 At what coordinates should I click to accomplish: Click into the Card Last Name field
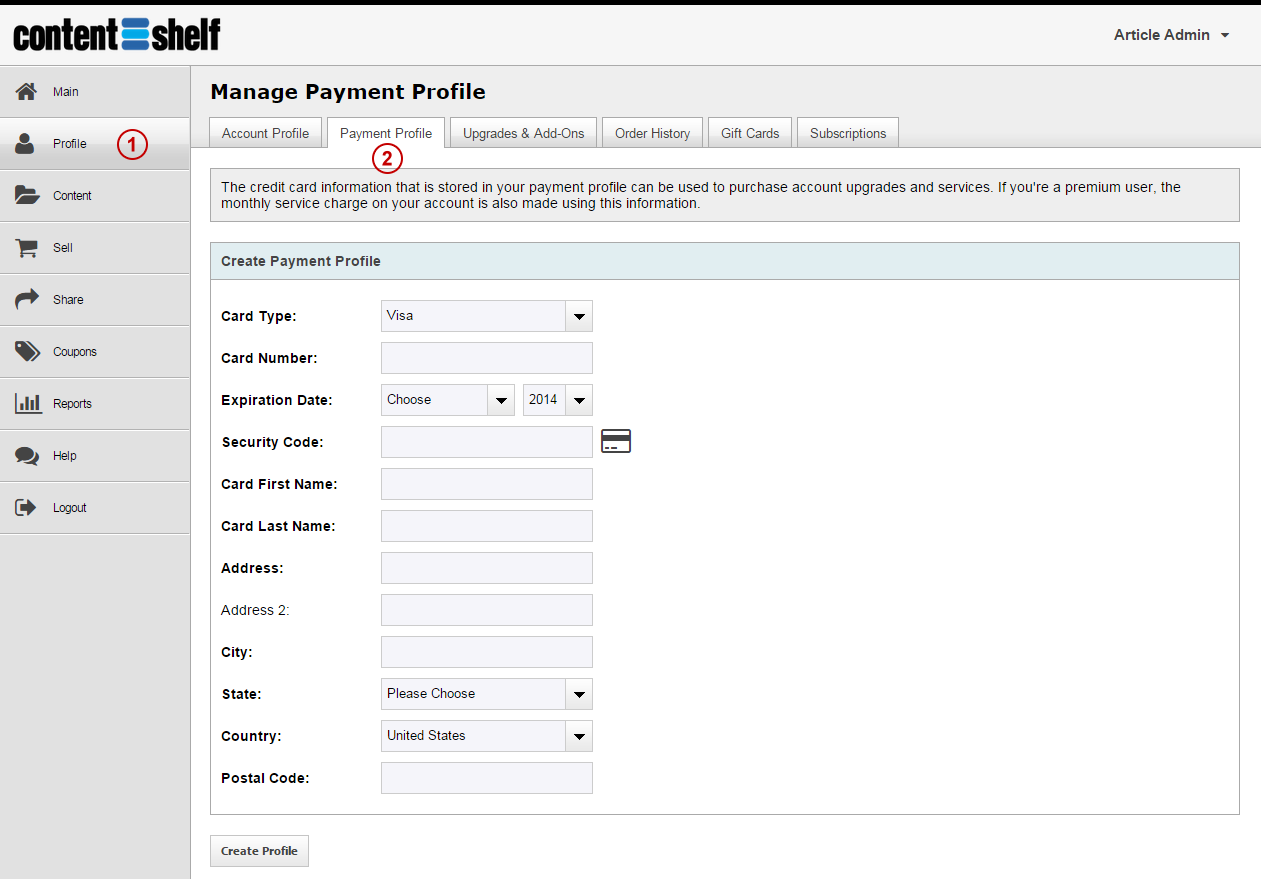487,526
